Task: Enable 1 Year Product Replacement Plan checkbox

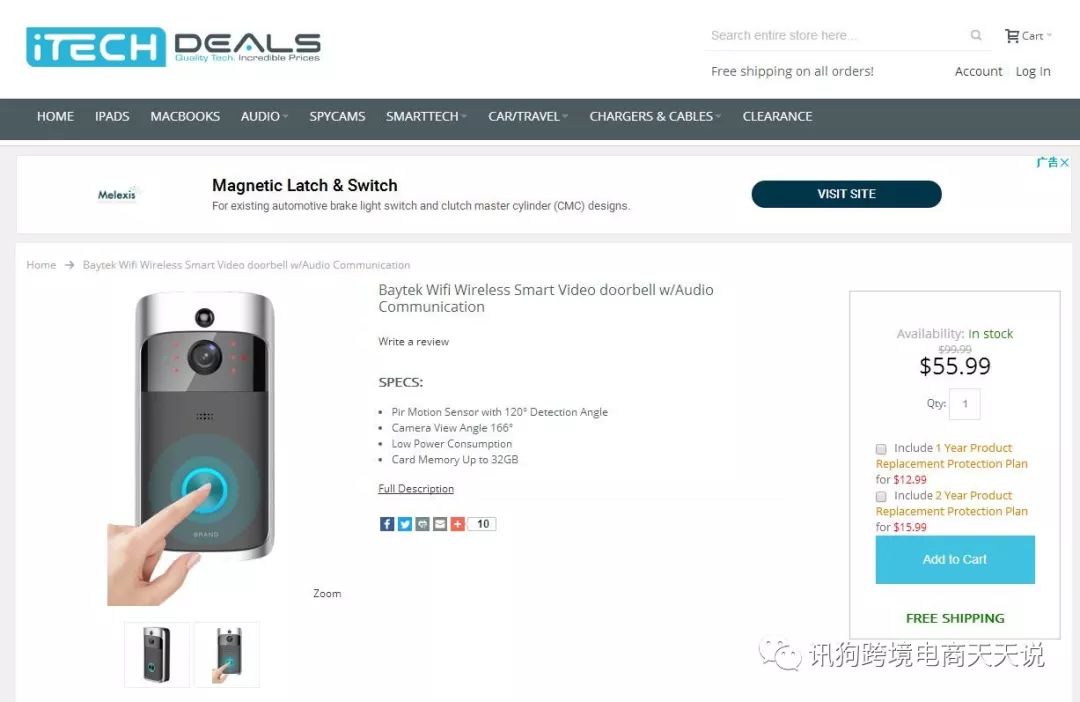Action: click(881, 448)
